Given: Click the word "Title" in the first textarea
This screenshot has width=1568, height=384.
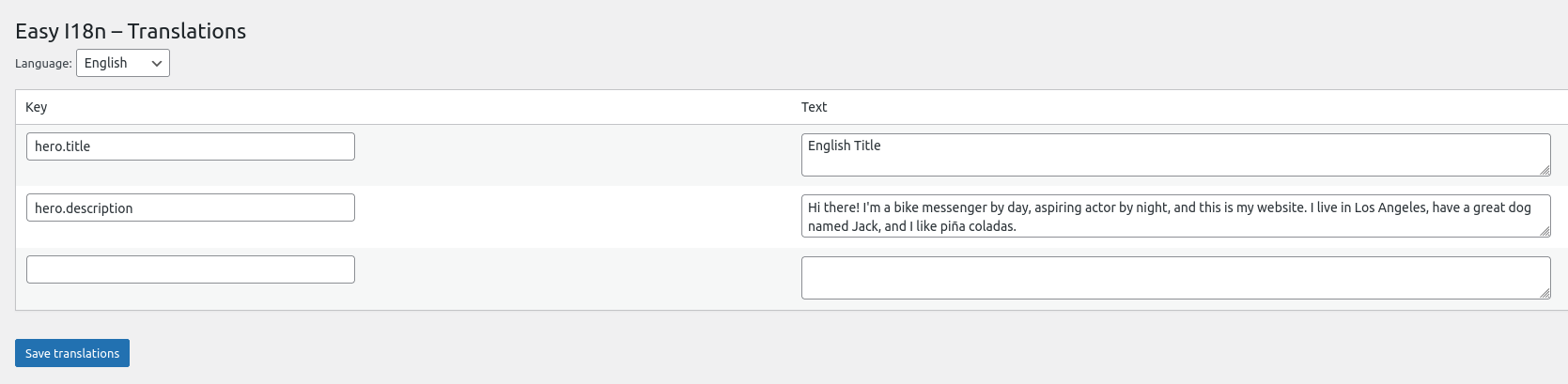Looking at the screenshot, I should click(867, 146).
